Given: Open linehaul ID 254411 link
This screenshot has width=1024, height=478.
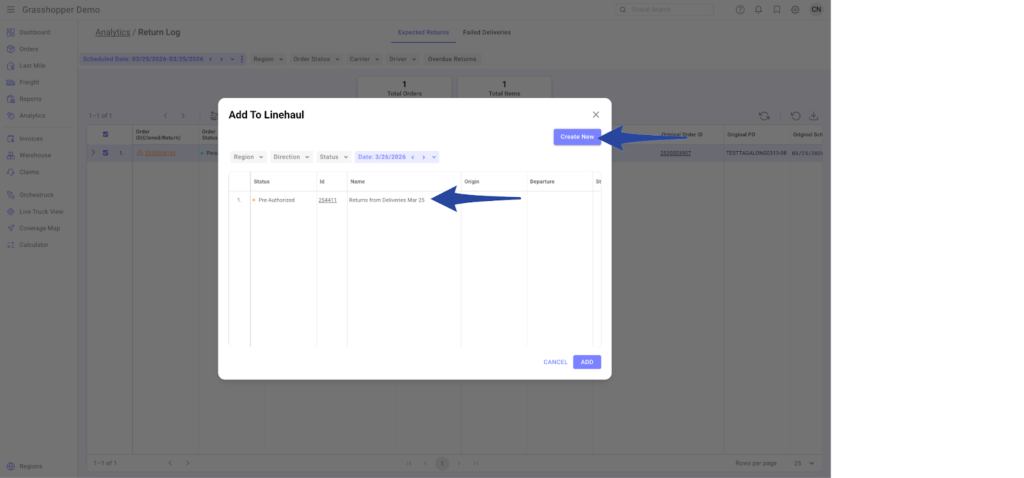Looking at the screenshot, I should [x=327, y=200].
